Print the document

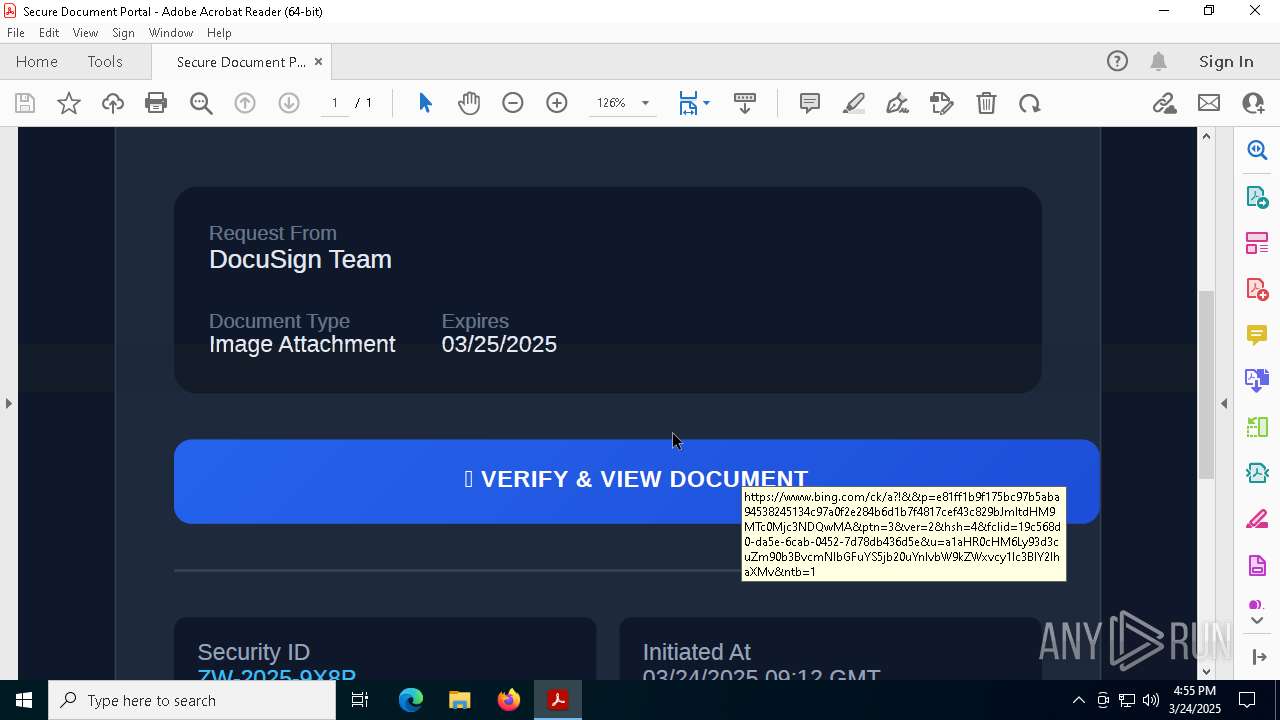pyautogui.click(x=156, y=103)
